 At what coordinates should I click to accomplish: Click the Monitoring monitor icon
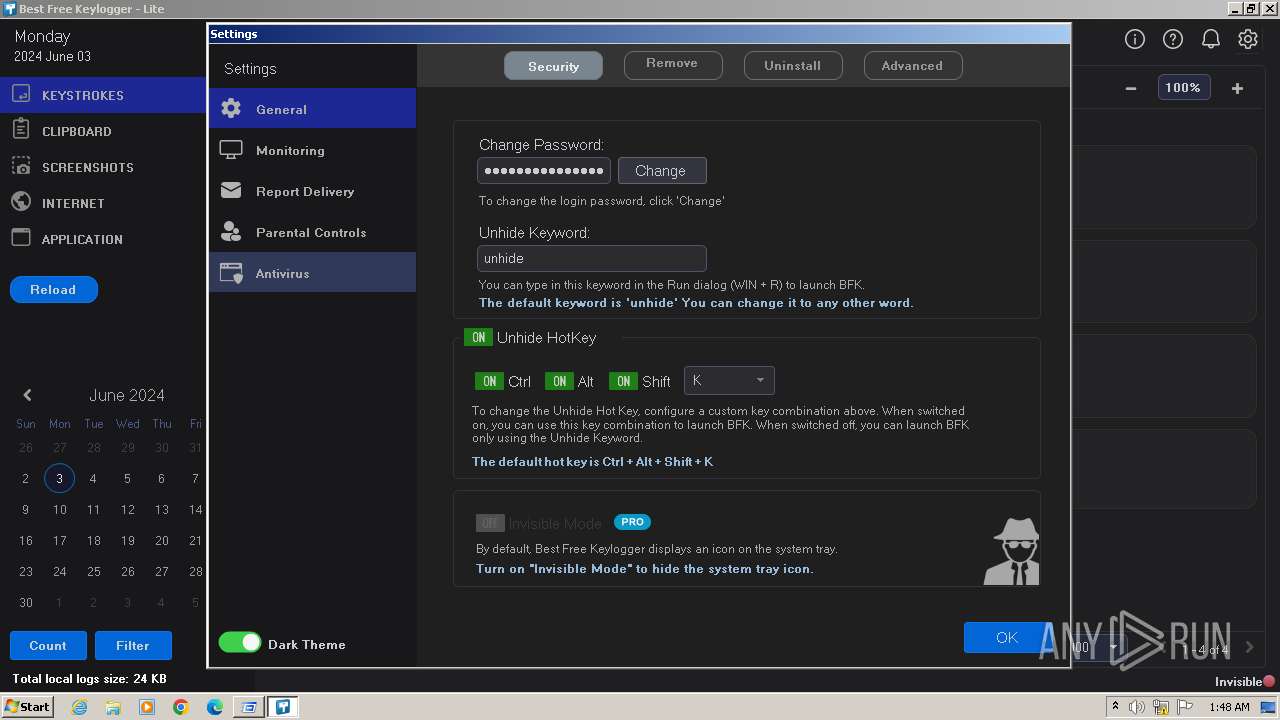pos(231,150)
